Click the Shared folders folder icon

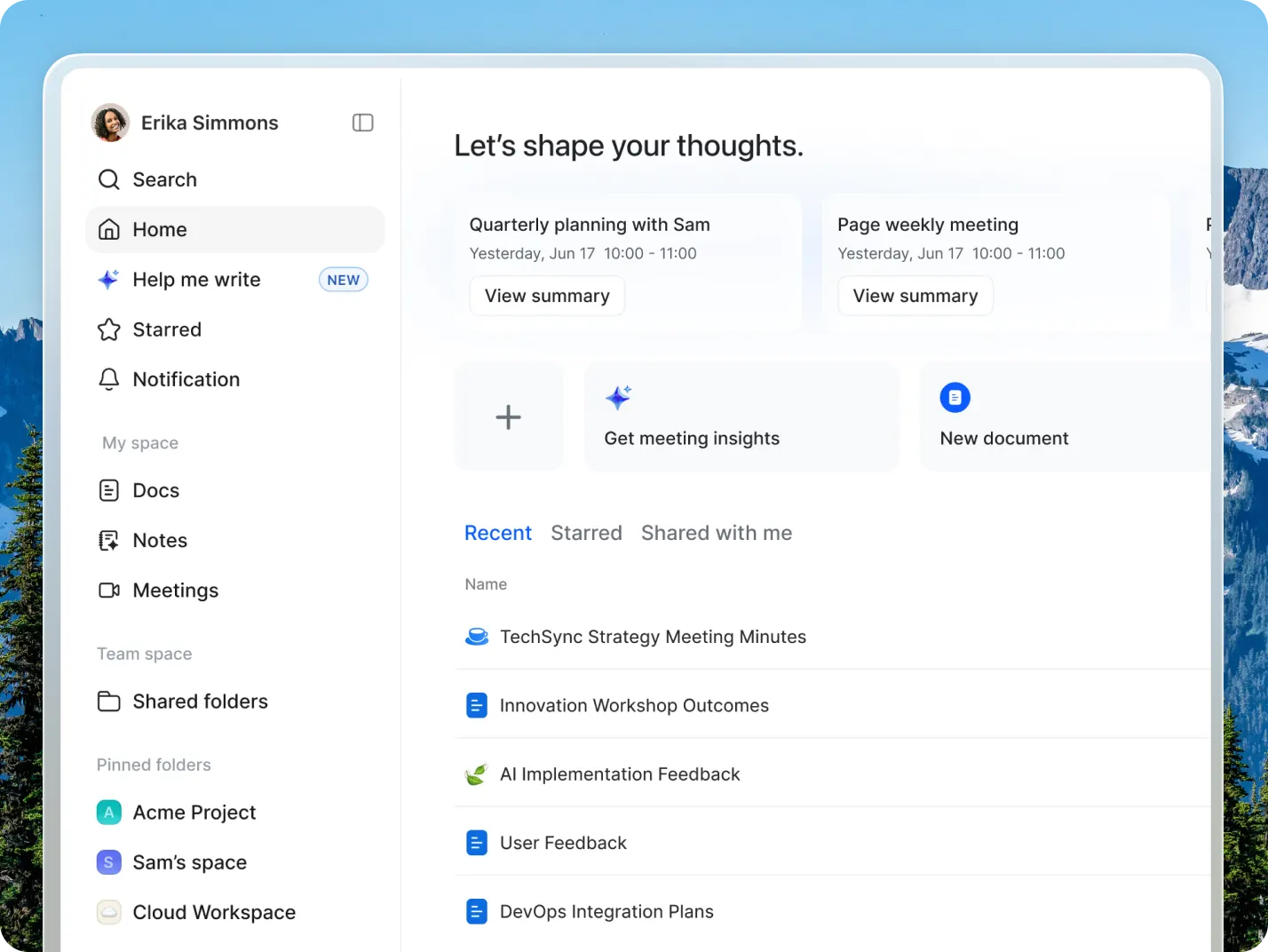tap(108, 702)
